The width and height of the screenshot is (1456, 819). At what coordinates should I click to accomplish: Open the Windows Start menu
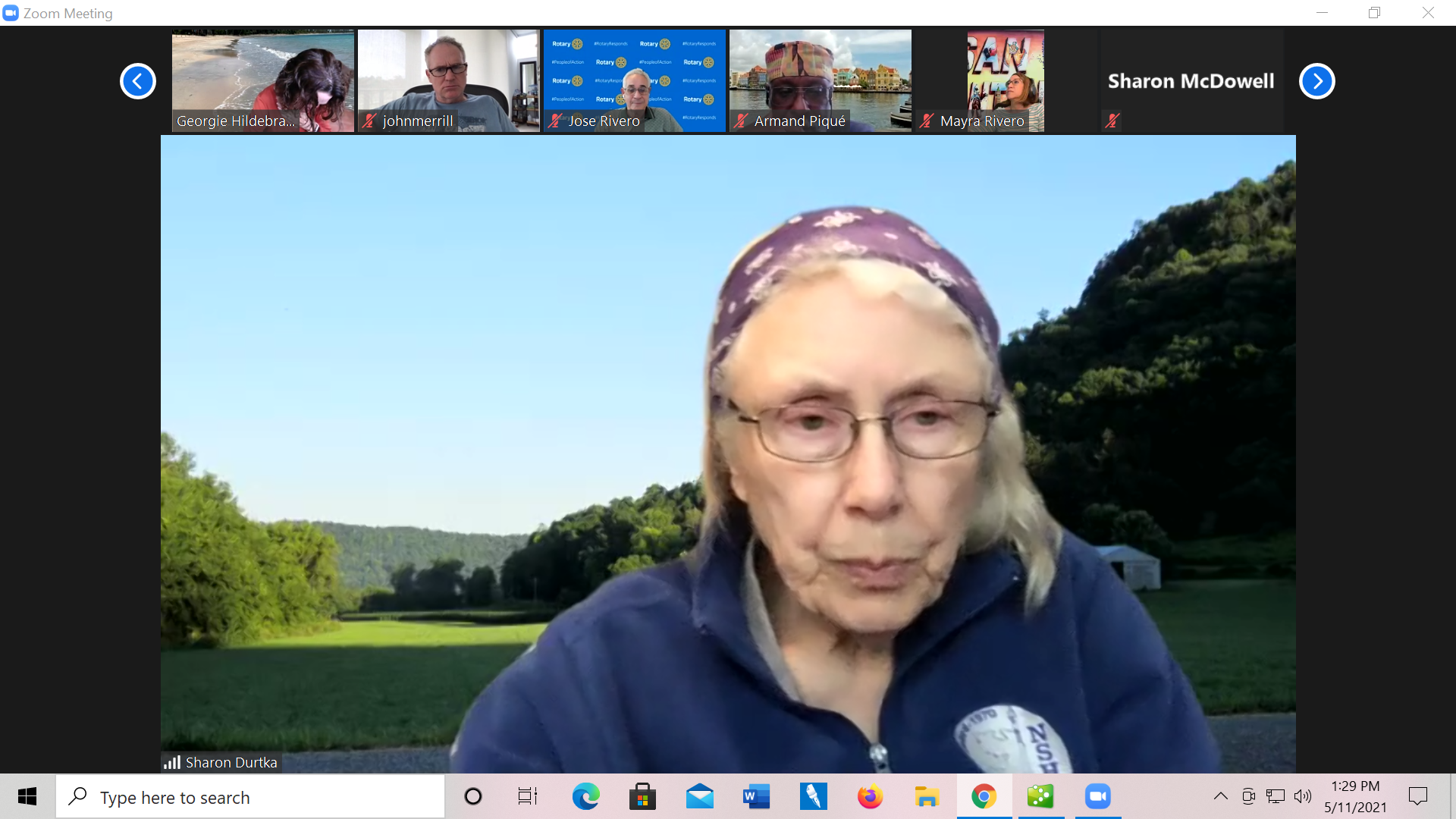pyautogui.click(x=27, y=796)
